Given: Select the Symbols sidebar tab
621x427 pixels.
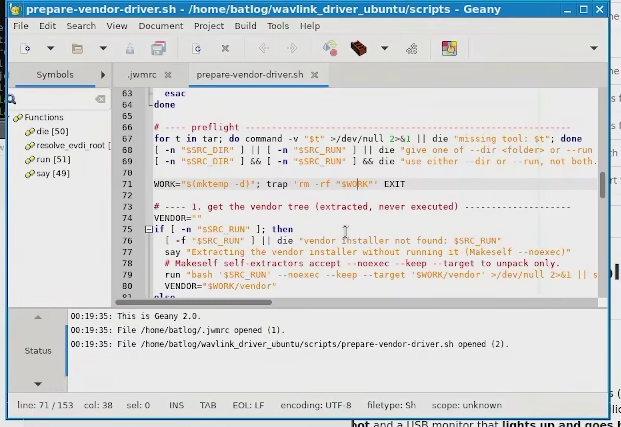Looking at the screenshot, I should (x=55, y=75).
